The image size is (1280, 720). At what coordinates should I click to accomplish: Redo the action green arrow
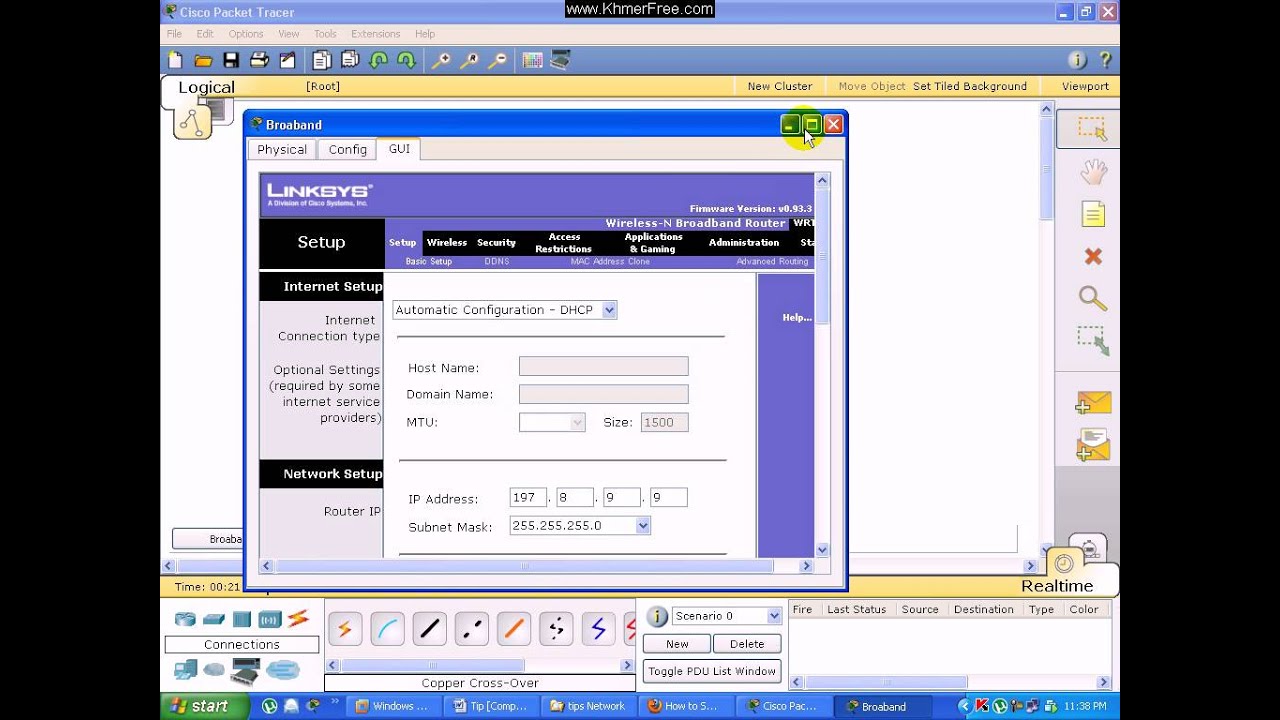tap(406, 60)
